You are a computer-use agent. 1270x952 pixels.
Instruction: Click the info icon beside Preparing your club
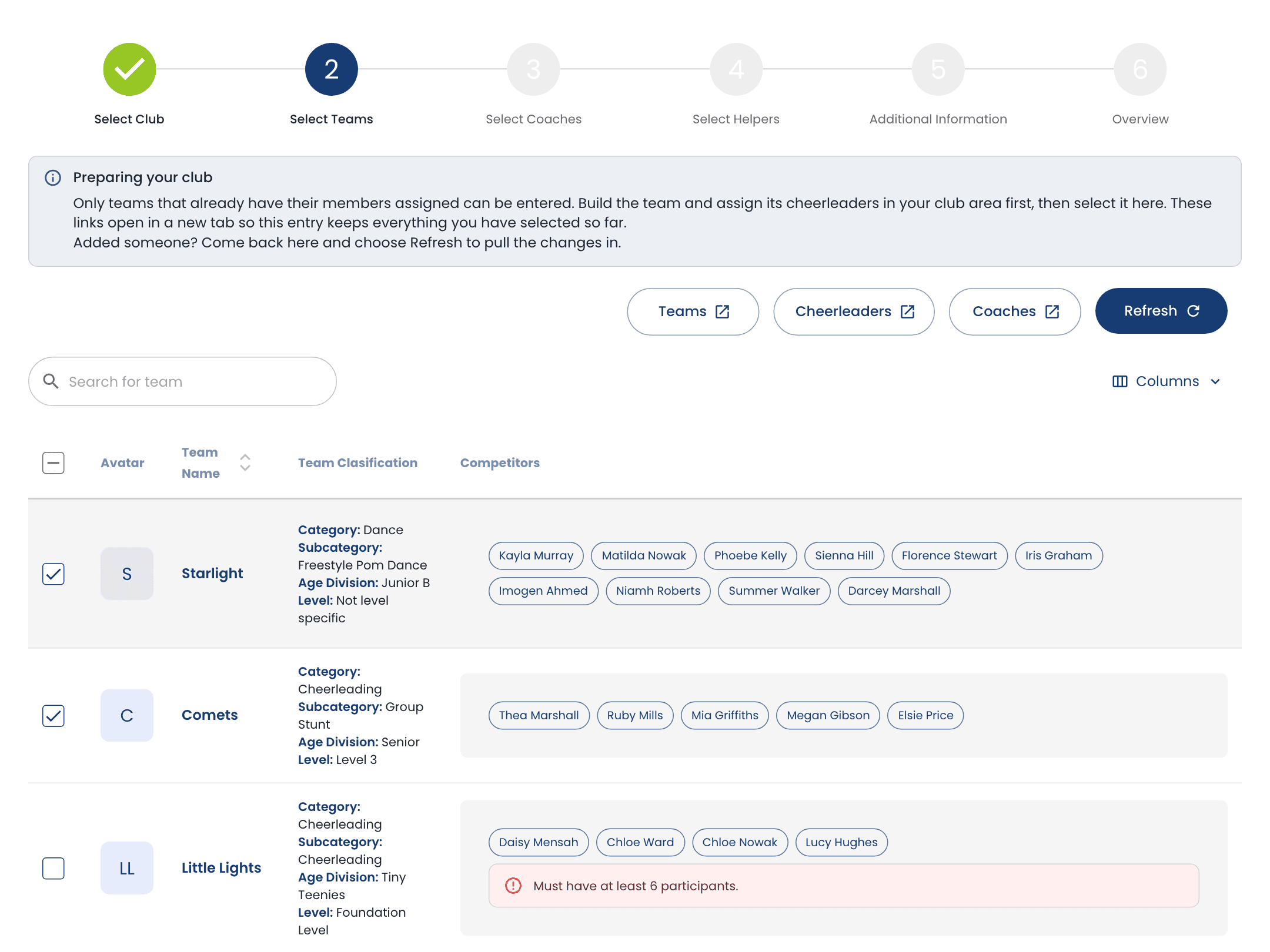coord(53,177)
